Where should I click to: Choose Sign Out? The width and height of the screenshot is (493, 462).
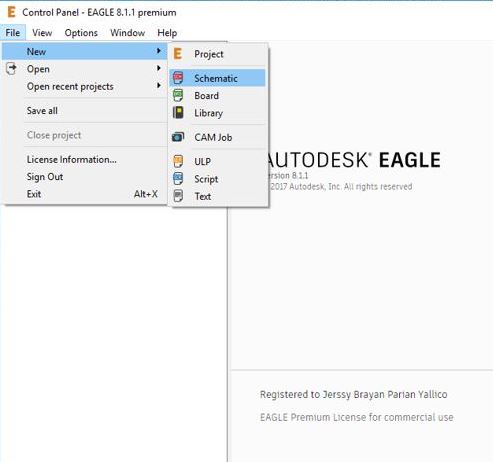point(85,177)
